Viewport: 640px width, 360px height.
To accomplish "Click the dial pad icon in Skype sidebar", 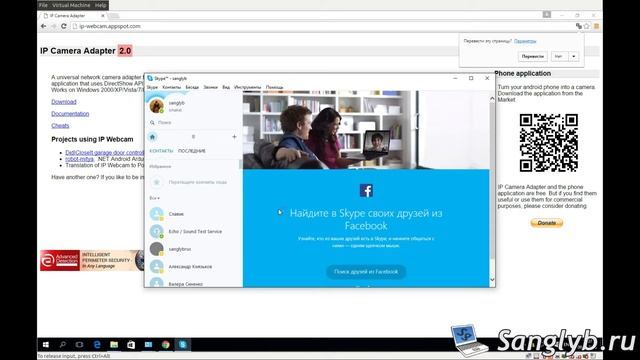I will (193, 137).
